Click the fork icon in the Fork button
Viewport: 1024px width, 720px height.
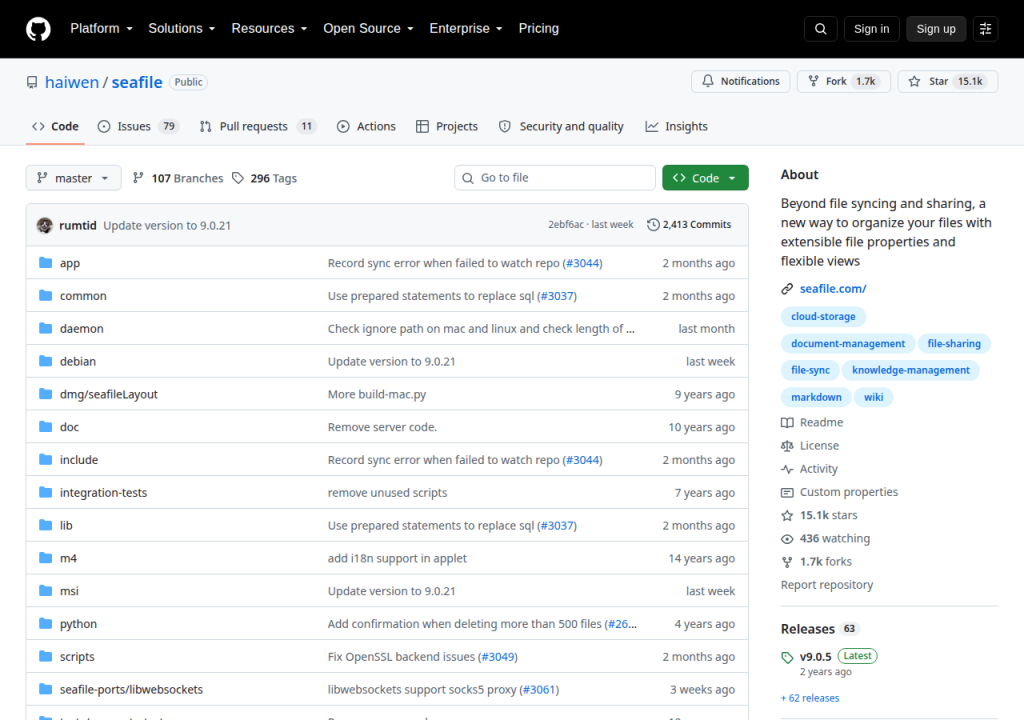[814, 81]
